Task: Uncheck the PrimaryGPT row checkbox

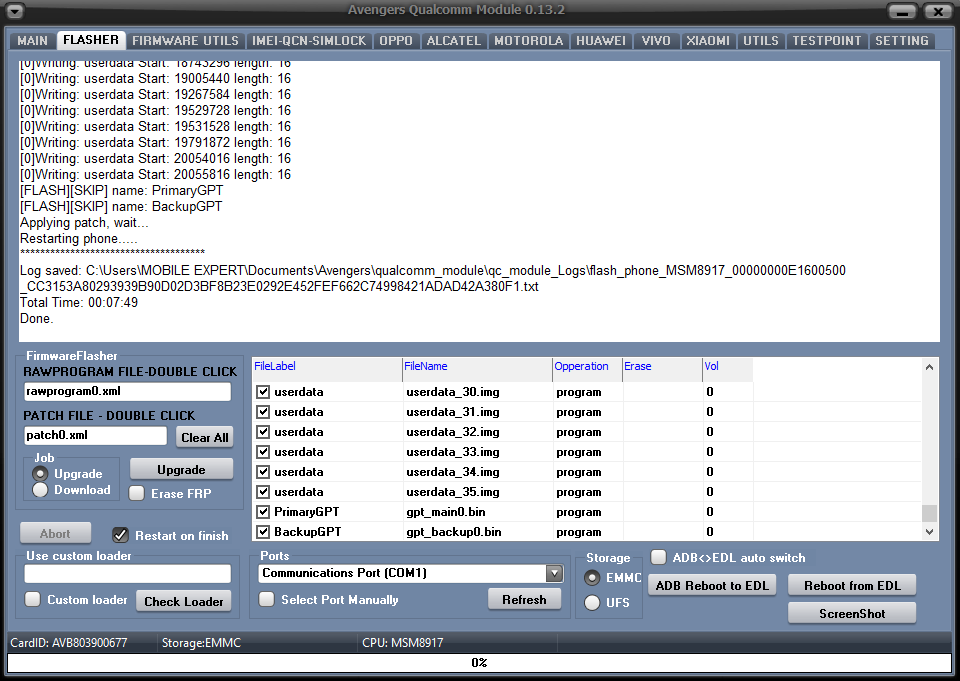Action: 263,512
